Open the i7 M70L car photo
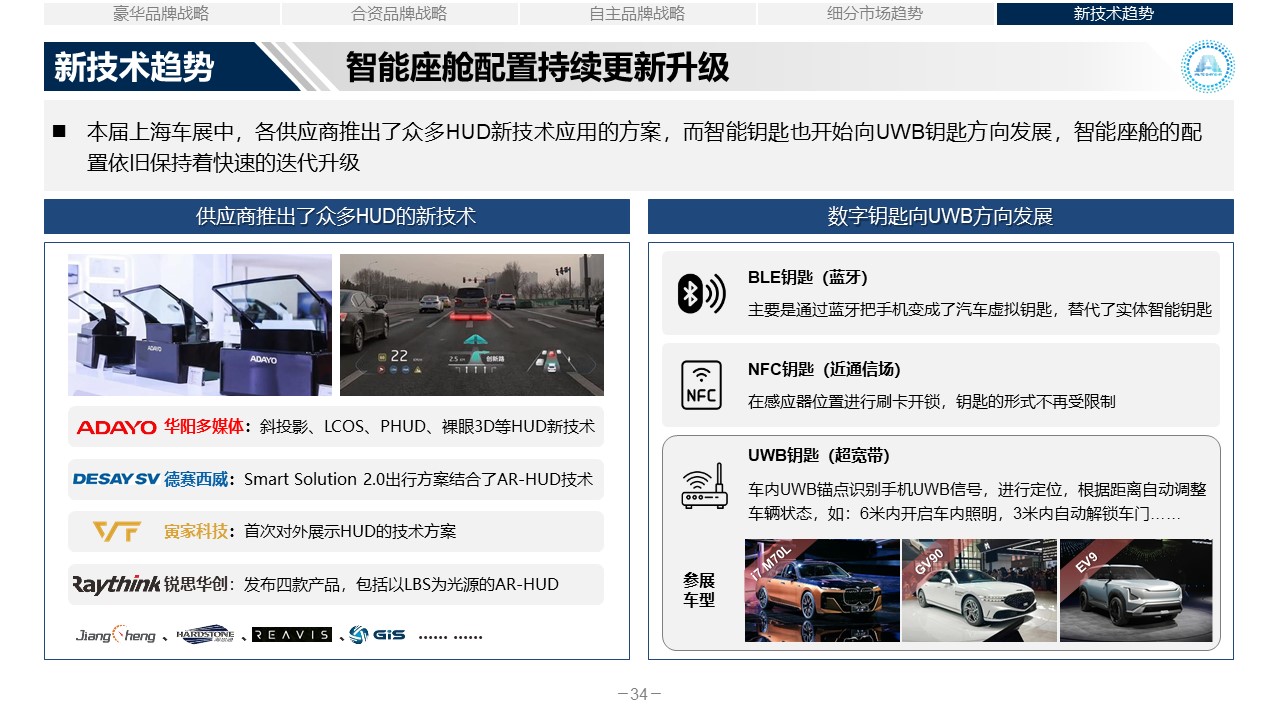Image resolution: width=1280 pixels, height=720 pixels. (822, 590)
